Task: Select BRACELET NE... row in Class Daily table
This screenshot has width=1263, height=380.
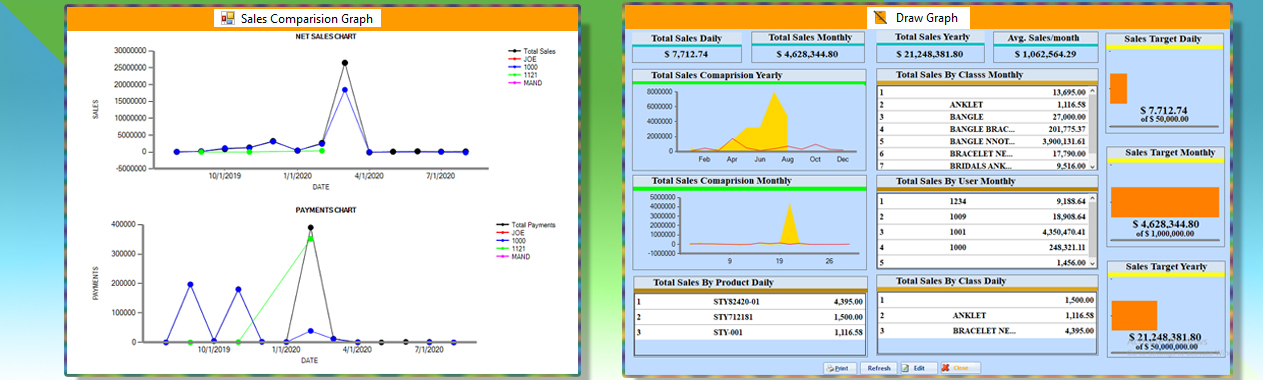Action: coord(987,330)
